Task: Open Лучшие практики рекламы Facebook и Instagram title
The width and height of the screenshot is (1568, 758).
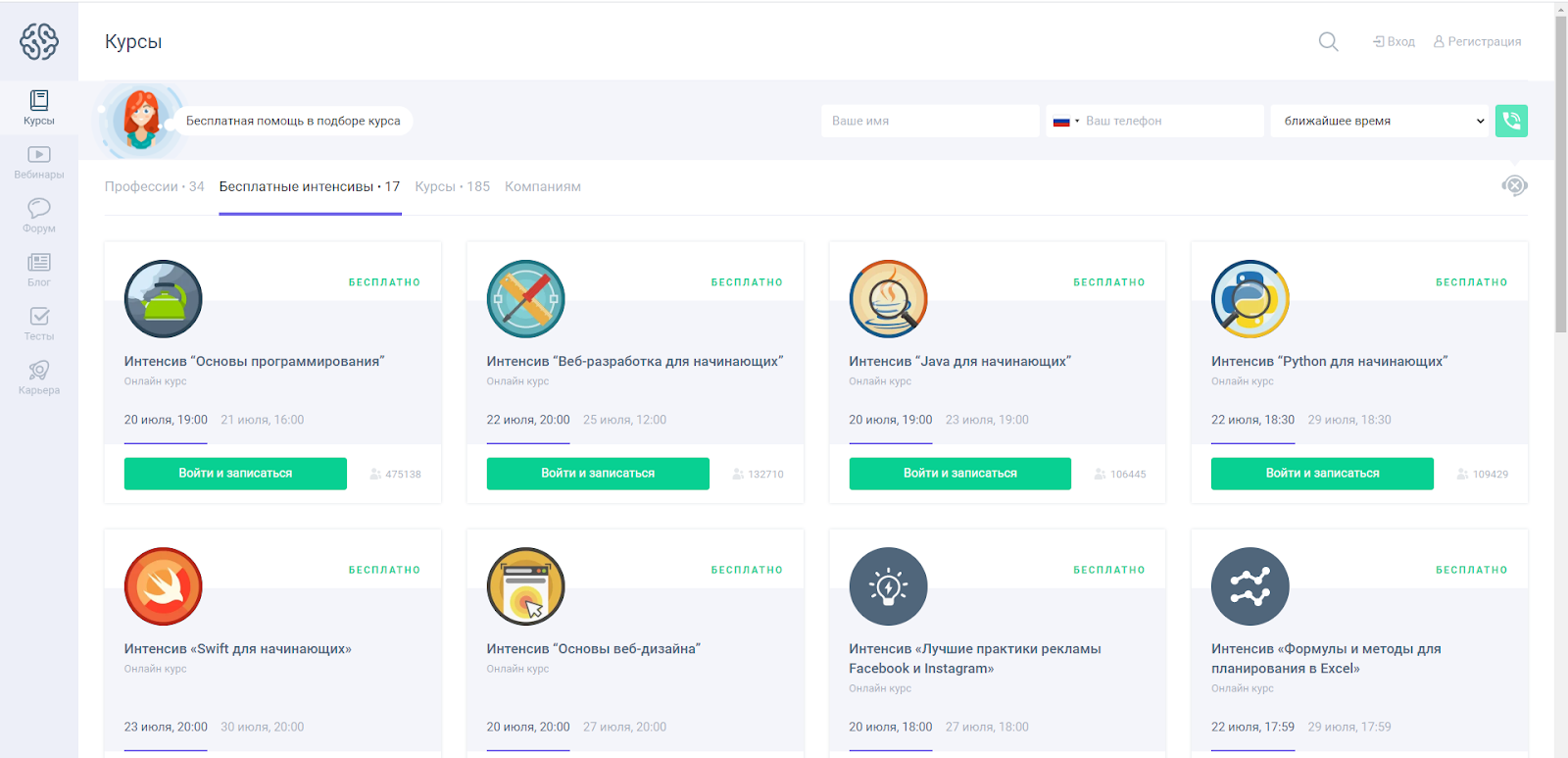Action: [x=975, y=658]
